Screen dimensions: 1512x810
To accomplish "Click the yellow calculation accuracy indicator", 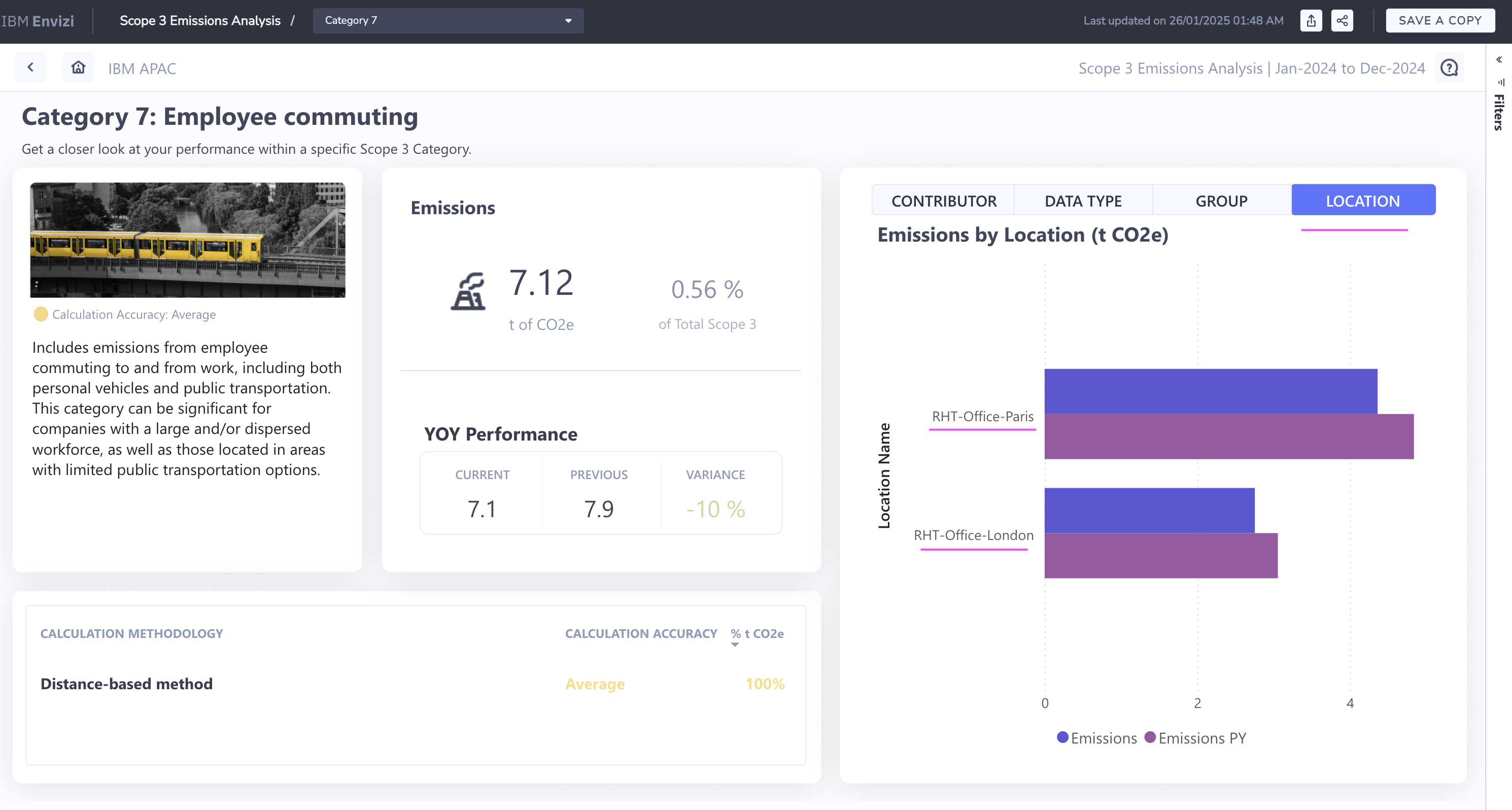I will [x=41, y=315].
